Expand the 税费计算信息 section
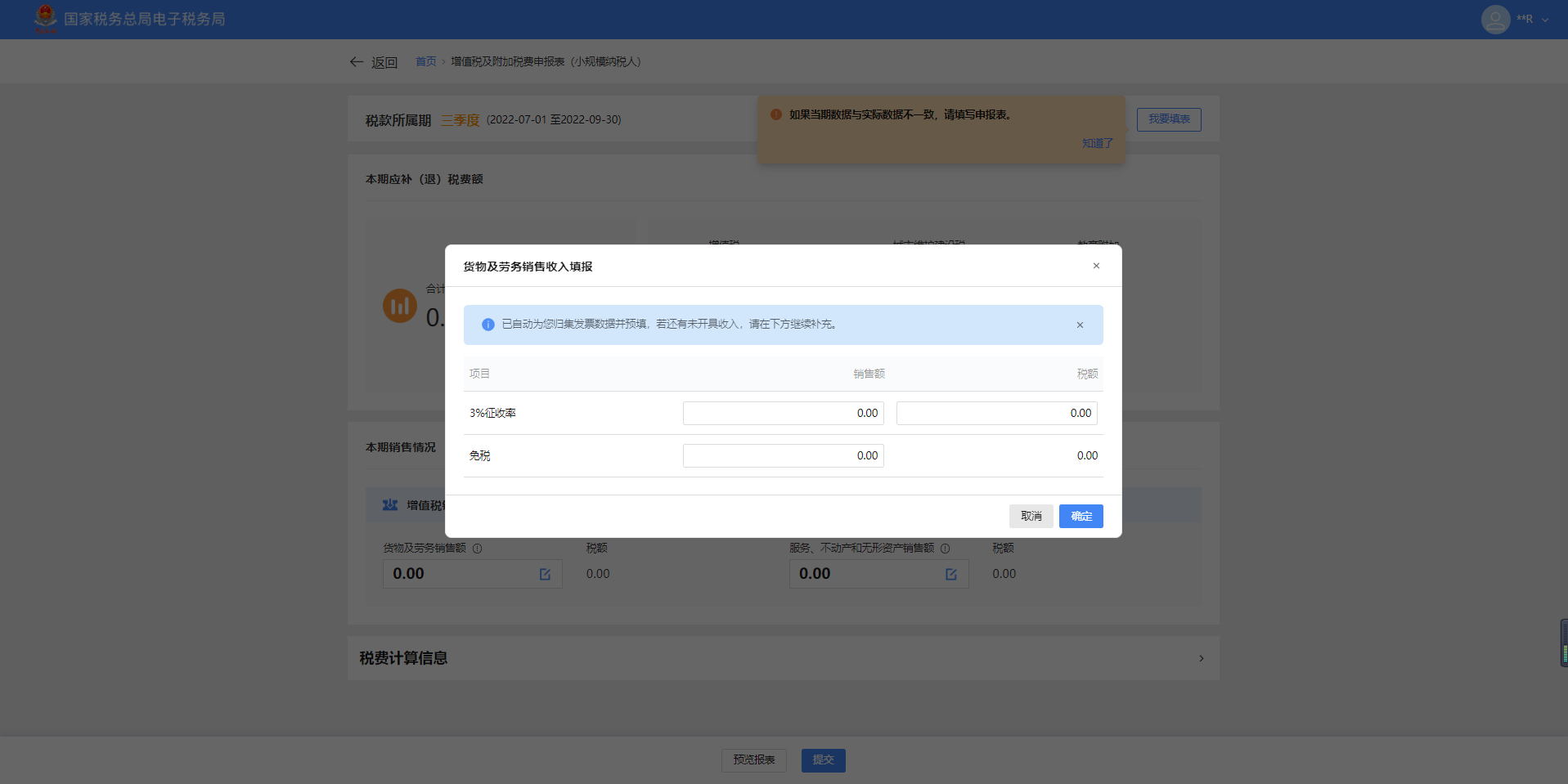Image resolution: width=1568 pixels, height=784 pixels. tap(1201, 658)
